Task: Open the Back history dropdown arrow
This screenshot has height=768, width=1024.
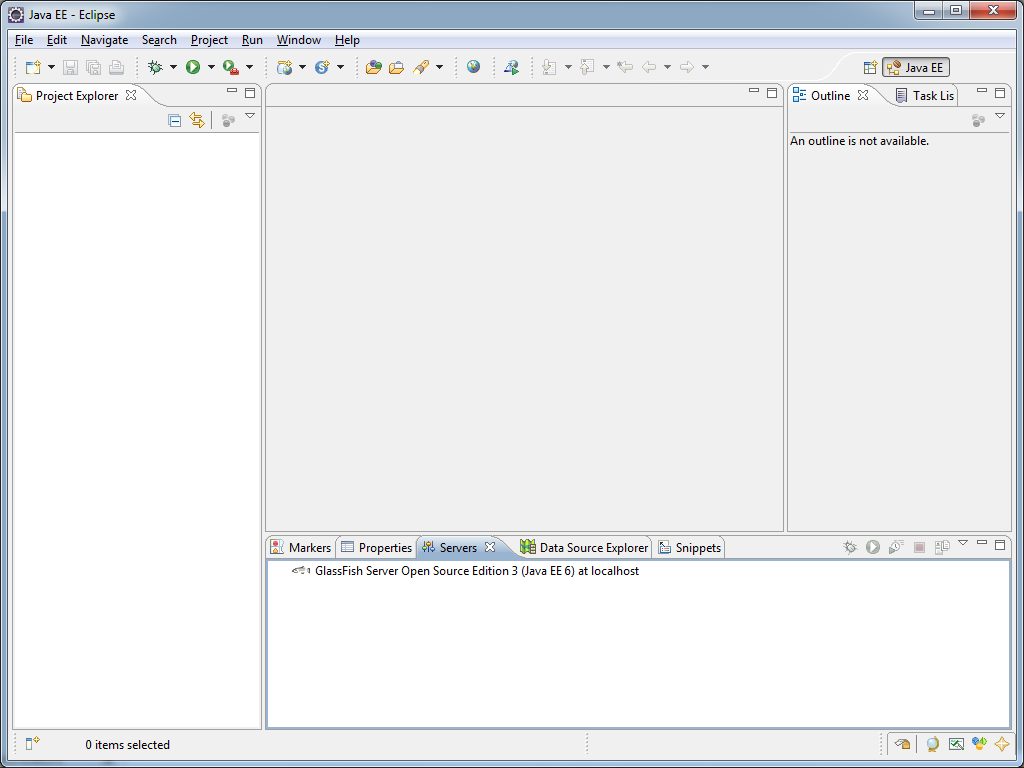Action: pyautogui.click(x=667, y=67)
